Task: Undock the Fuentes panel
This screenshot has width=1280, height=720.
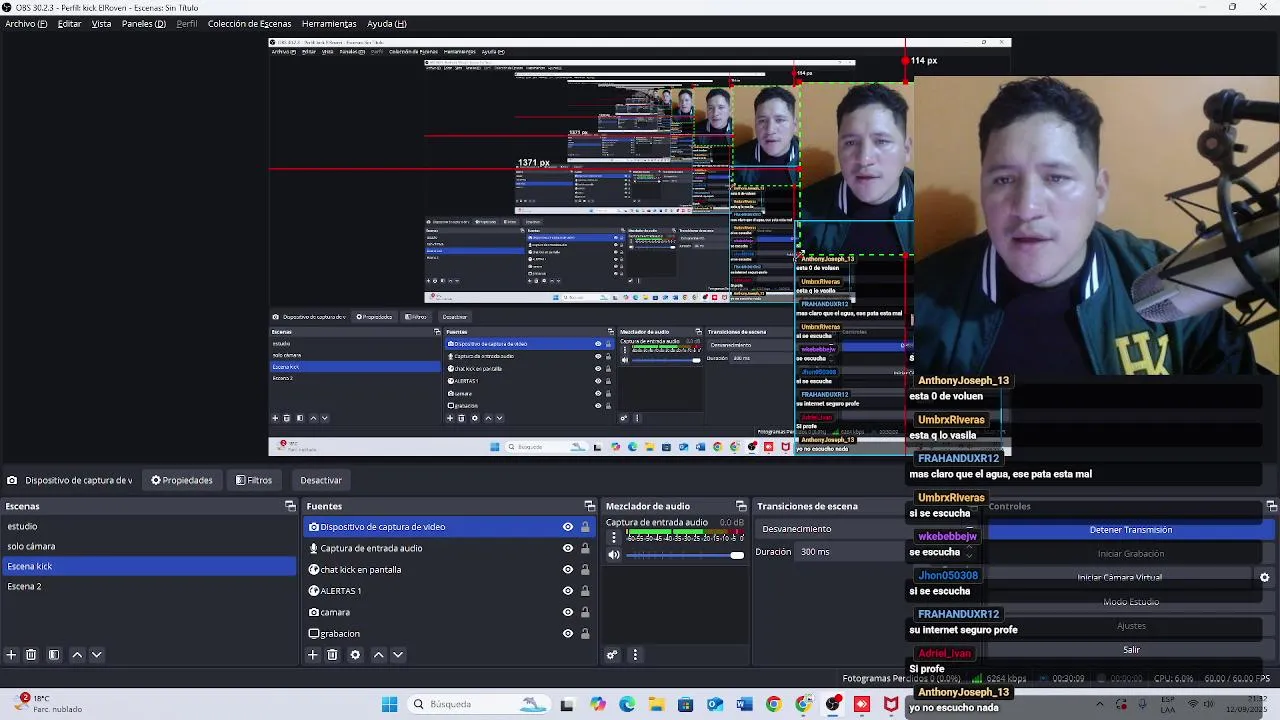Action: 589,506
